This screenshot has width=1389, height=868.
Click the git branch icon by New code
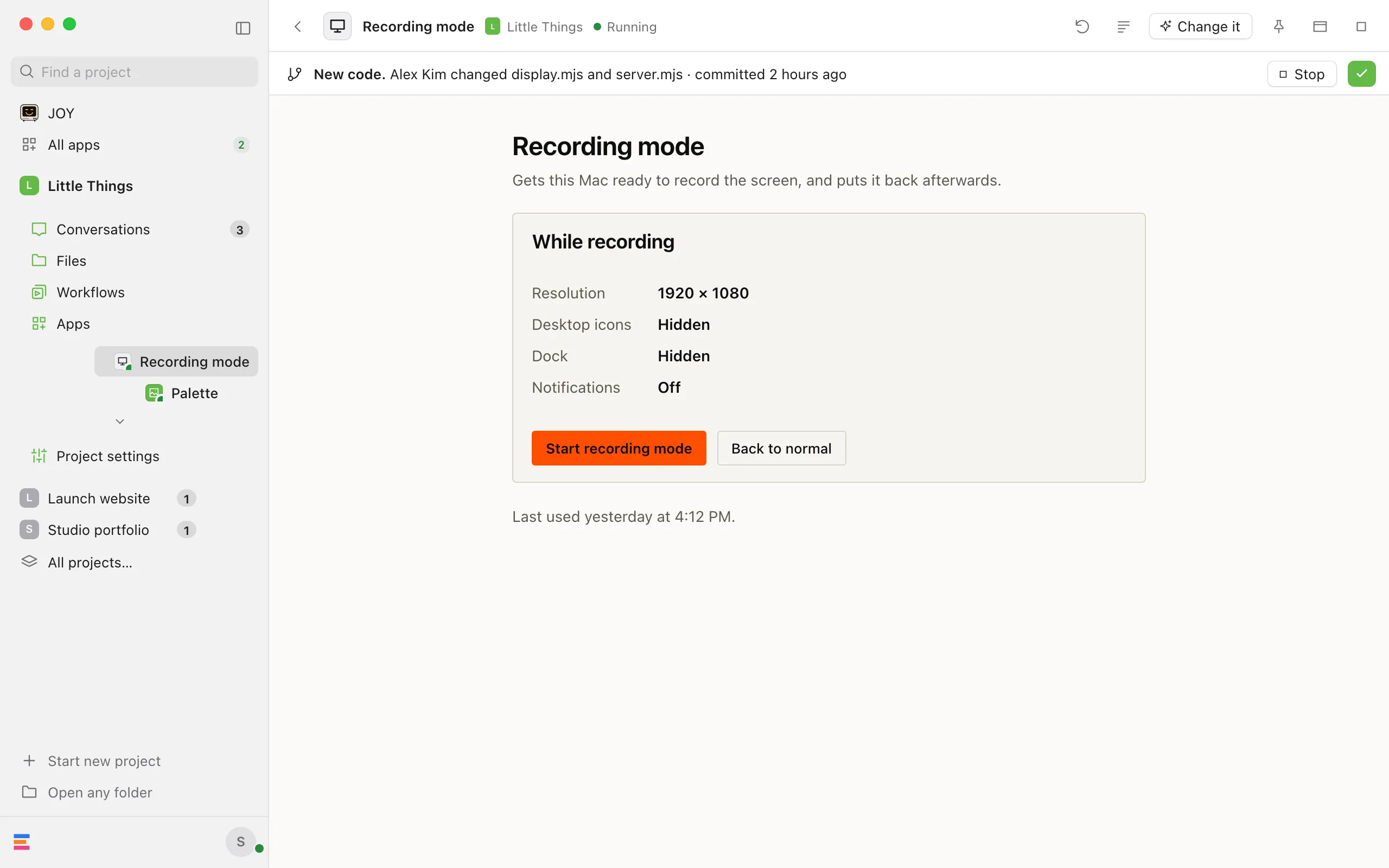tap(295, 74)
